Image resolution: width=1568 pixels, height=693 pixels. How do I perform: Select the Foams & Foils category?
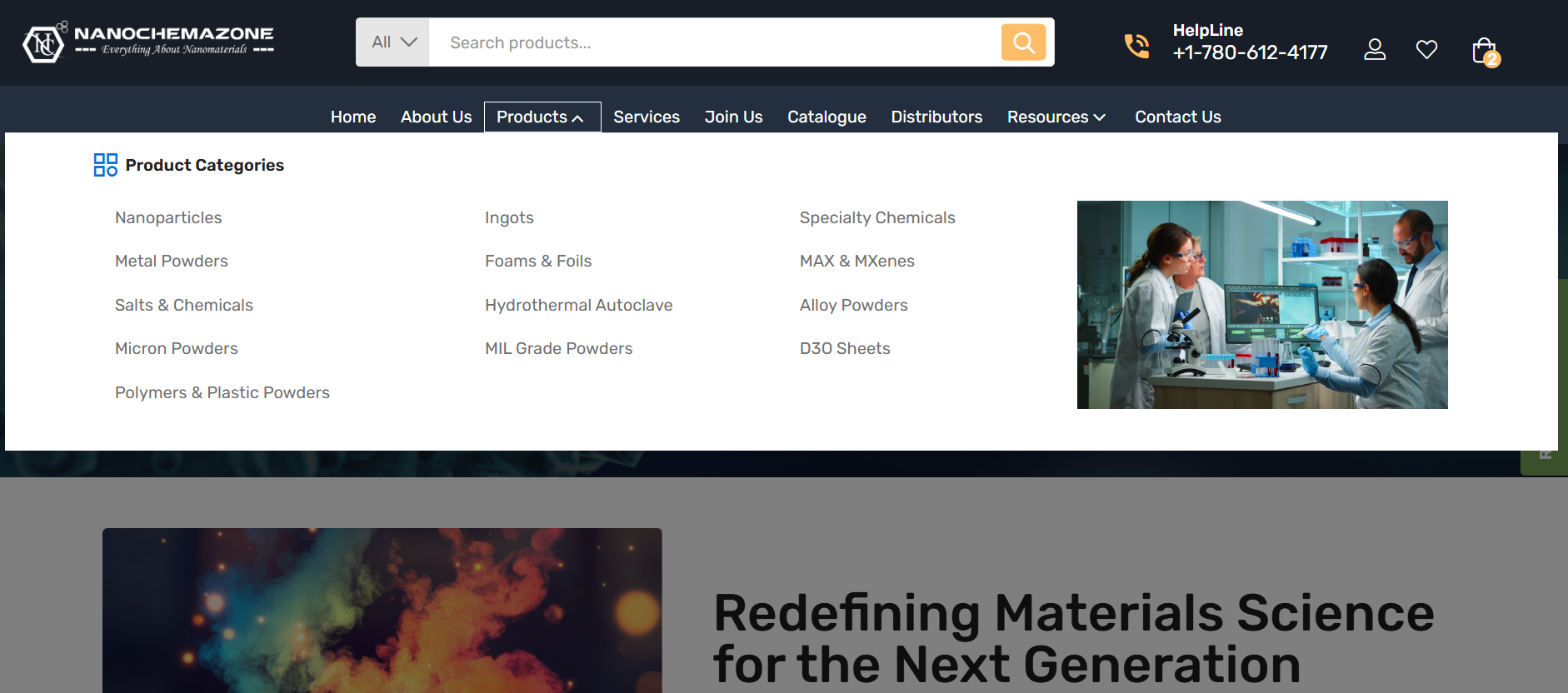click(538, 261)
